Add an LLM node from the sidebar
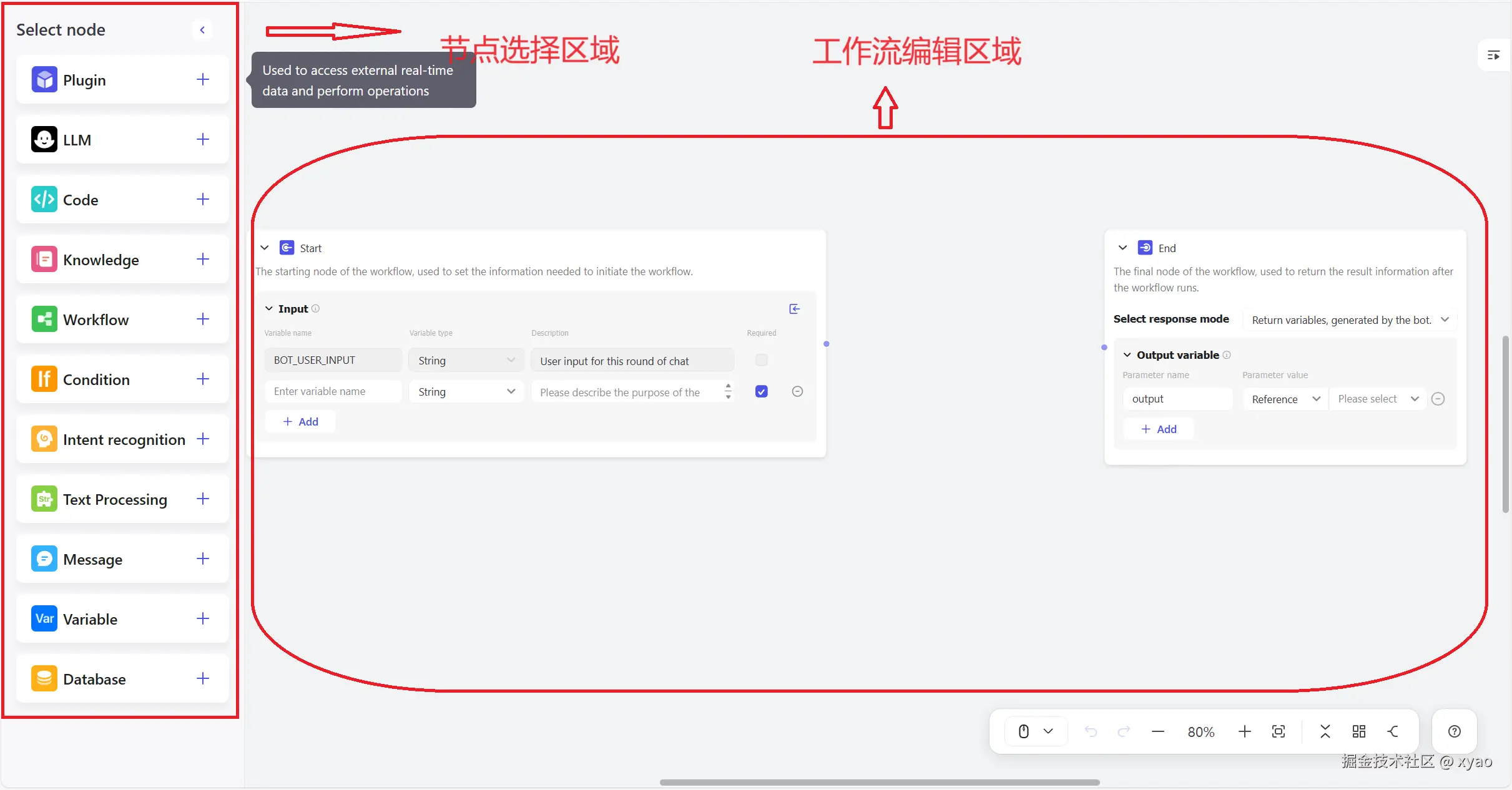Image resolution: width=1512 pixels, height=790 pixels. click(202, 139)
